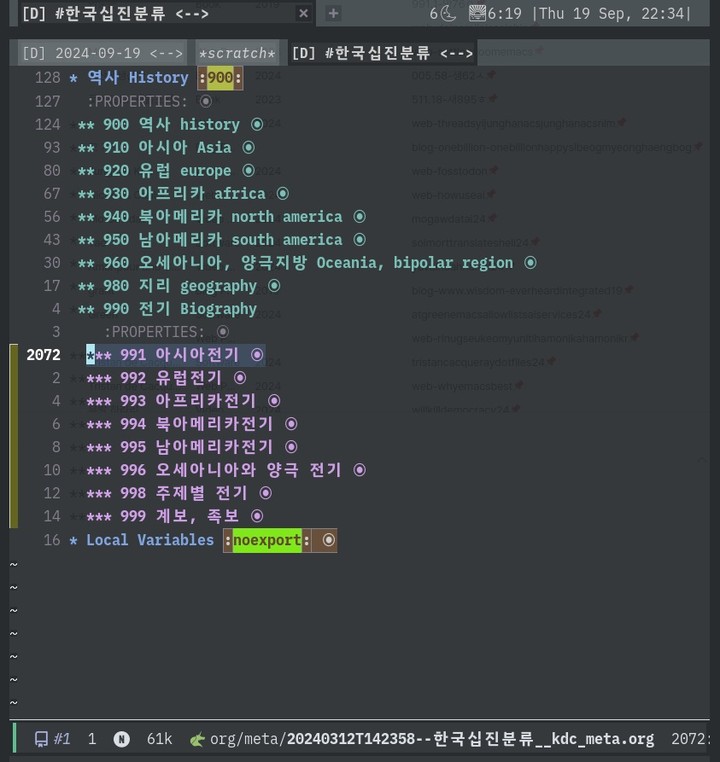Close the #한국십진분류 top tab
The width and height of the screenshot is (720, 762).
pyautogui.click(x=303, y=13)
